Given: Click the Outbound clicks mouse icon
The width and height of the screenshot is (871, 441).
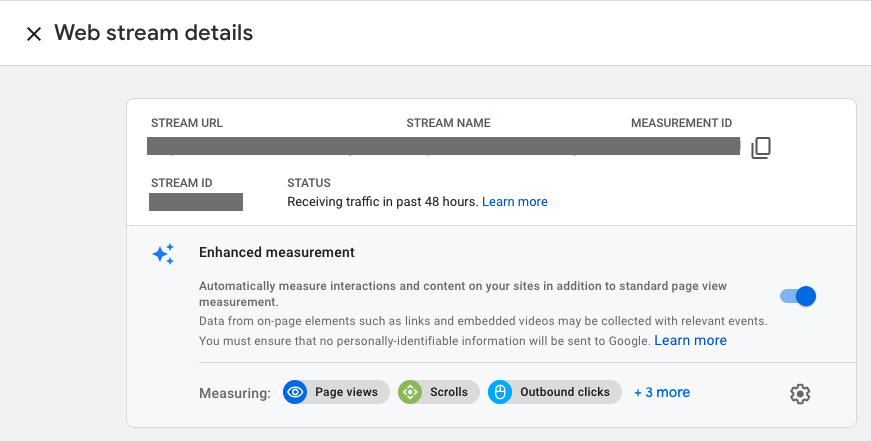Looking at the screenshot, I should pos(500,392).
